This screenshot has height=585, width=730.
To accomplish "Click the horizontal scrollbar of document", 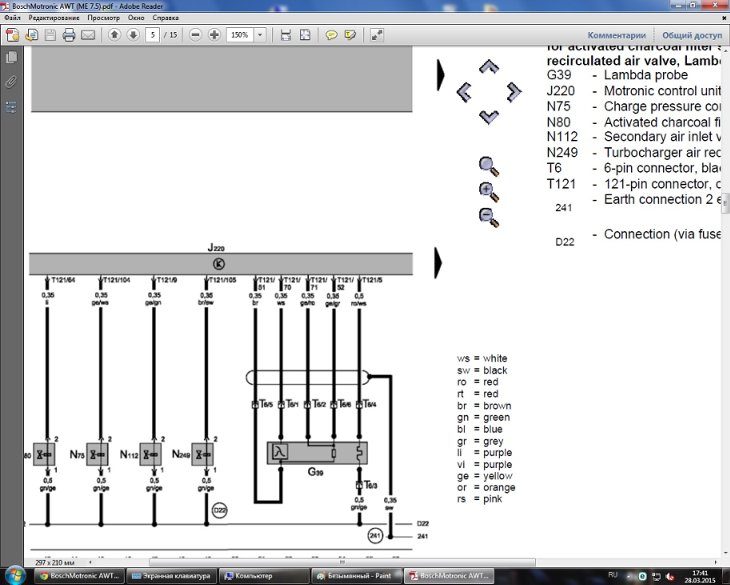I will [x=342, y=562].
